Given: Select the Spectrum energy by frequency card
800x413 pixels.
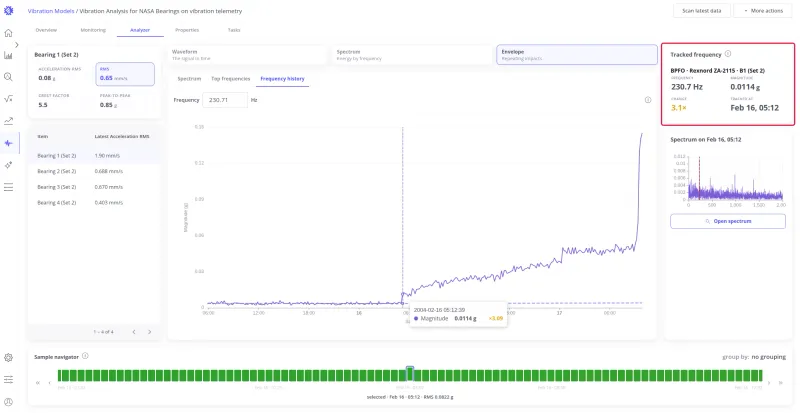Looking at the screenshot, I should tap(411, 55).
